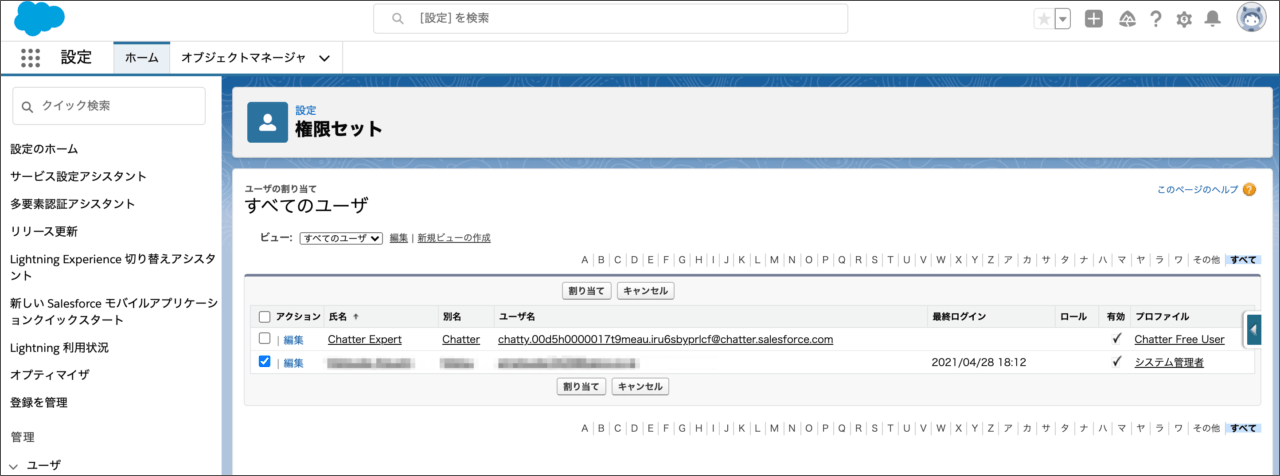Collapse the ユーザ tree section
Viewport: 1280px width, 476px height.
point(16,465)
